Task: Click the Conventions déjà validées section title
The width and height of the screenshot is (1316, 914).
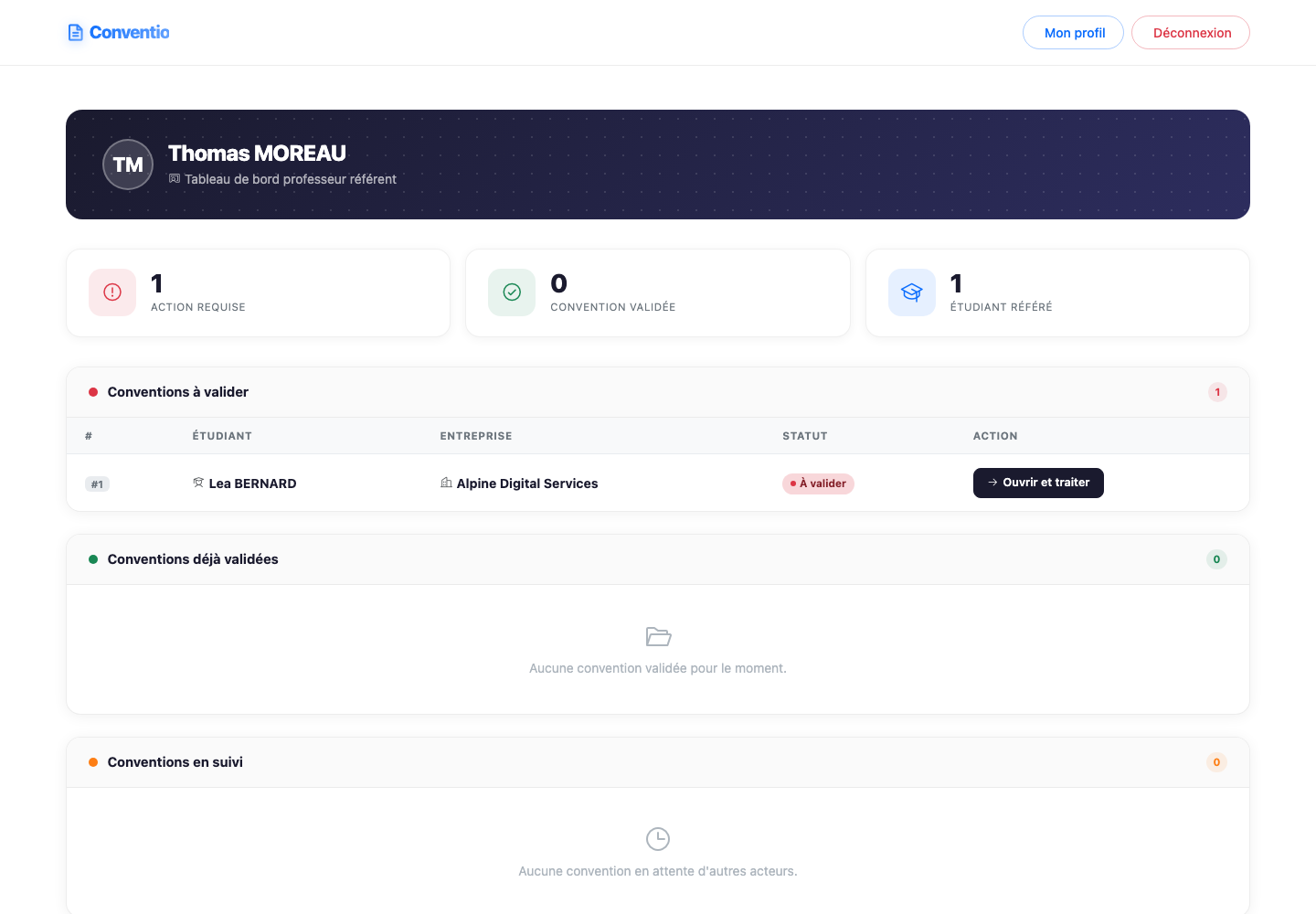Action: point(193,559)
